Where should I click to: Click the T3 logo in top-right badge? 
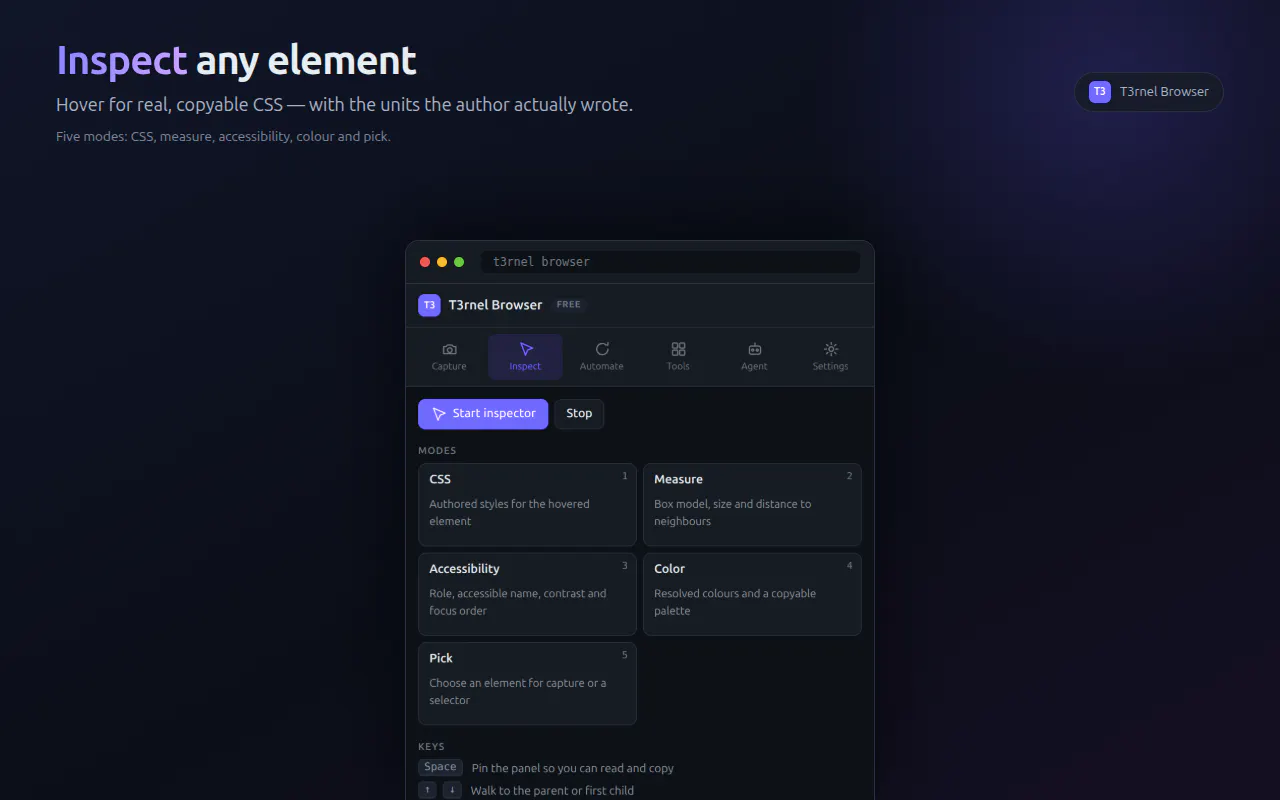click(1100, 92)
